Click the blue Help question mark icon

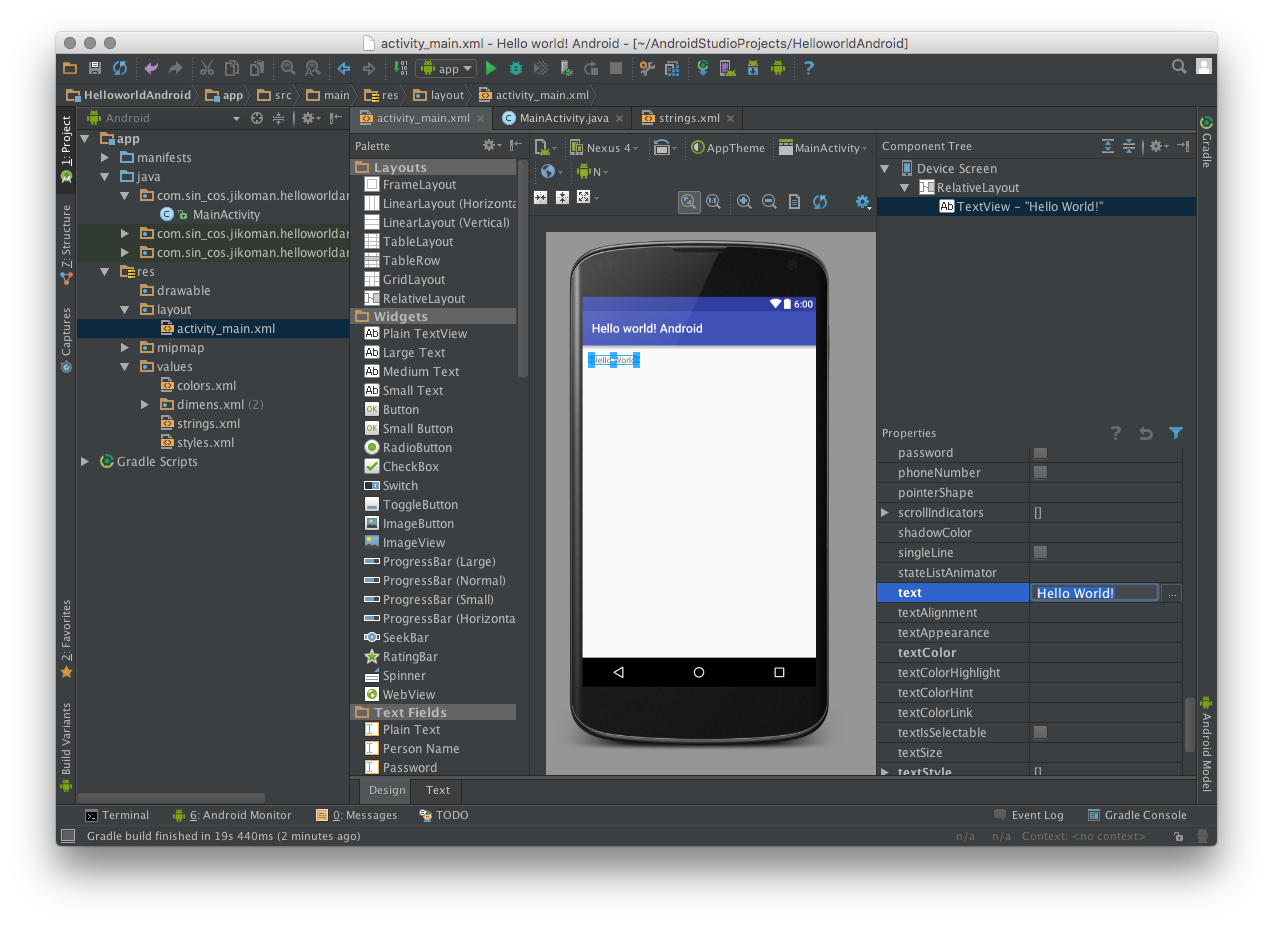809,68
